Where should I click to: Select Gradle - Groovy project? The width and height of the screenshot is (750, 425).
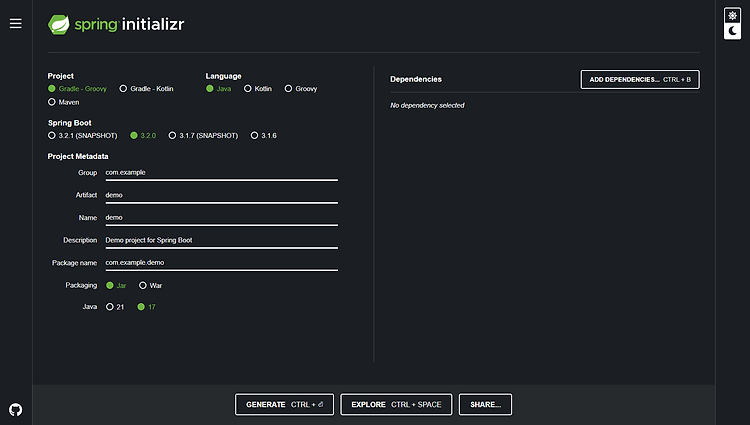click(77, 88)
